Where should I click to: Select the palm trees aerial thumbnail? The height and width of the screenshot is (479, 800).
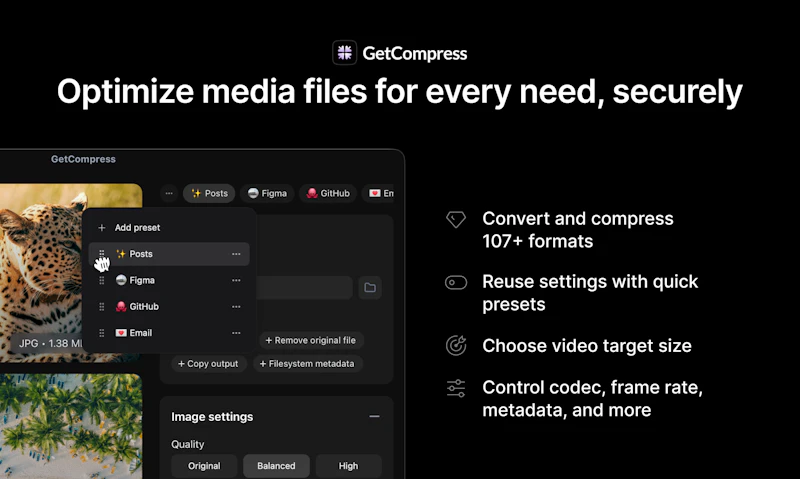tap(71, 426)
